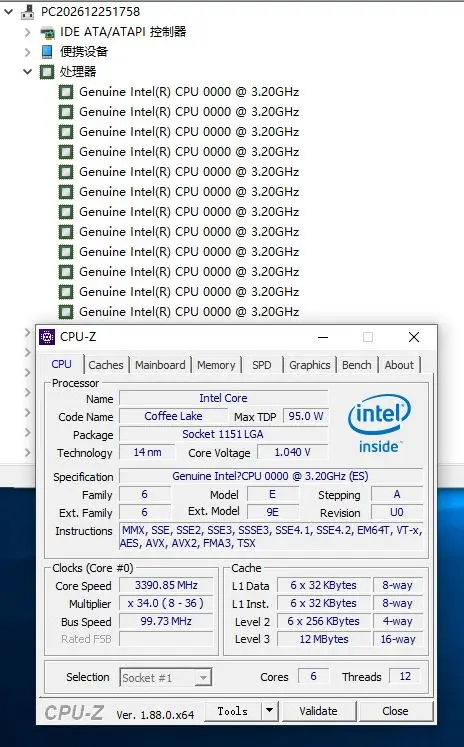Collapse the 处理器 node
This screenshot has height=747, width=464.
tap(28, 72)
